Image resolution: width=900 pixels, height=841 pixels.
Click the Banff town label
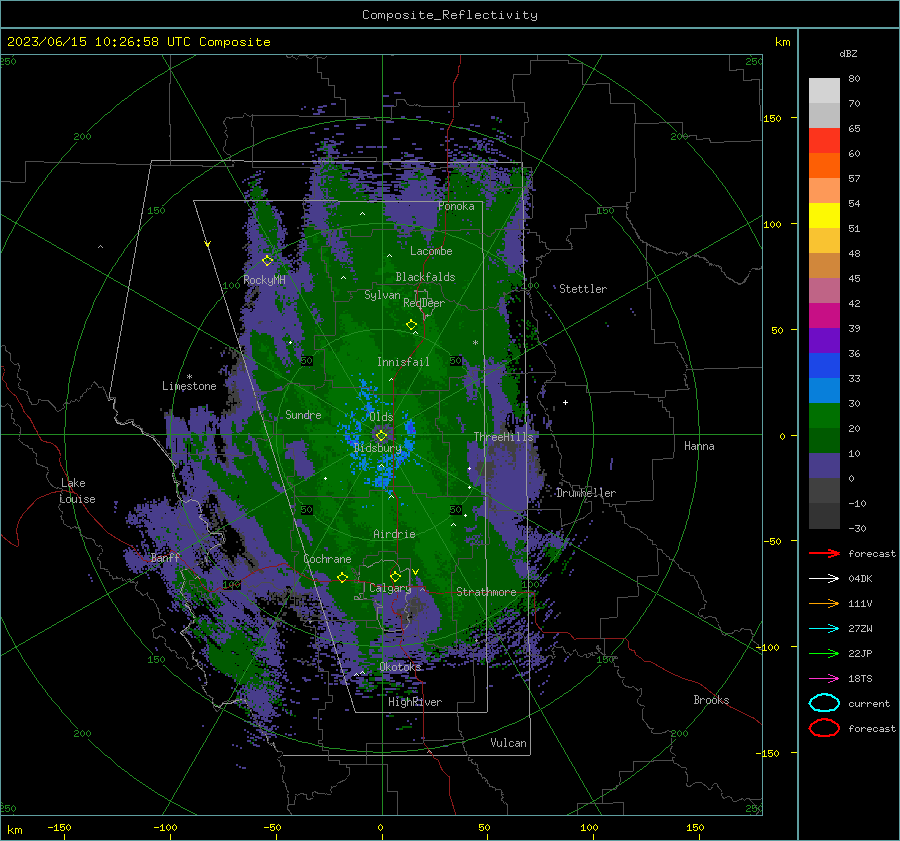pyautogui.click(x=165, y=557)
